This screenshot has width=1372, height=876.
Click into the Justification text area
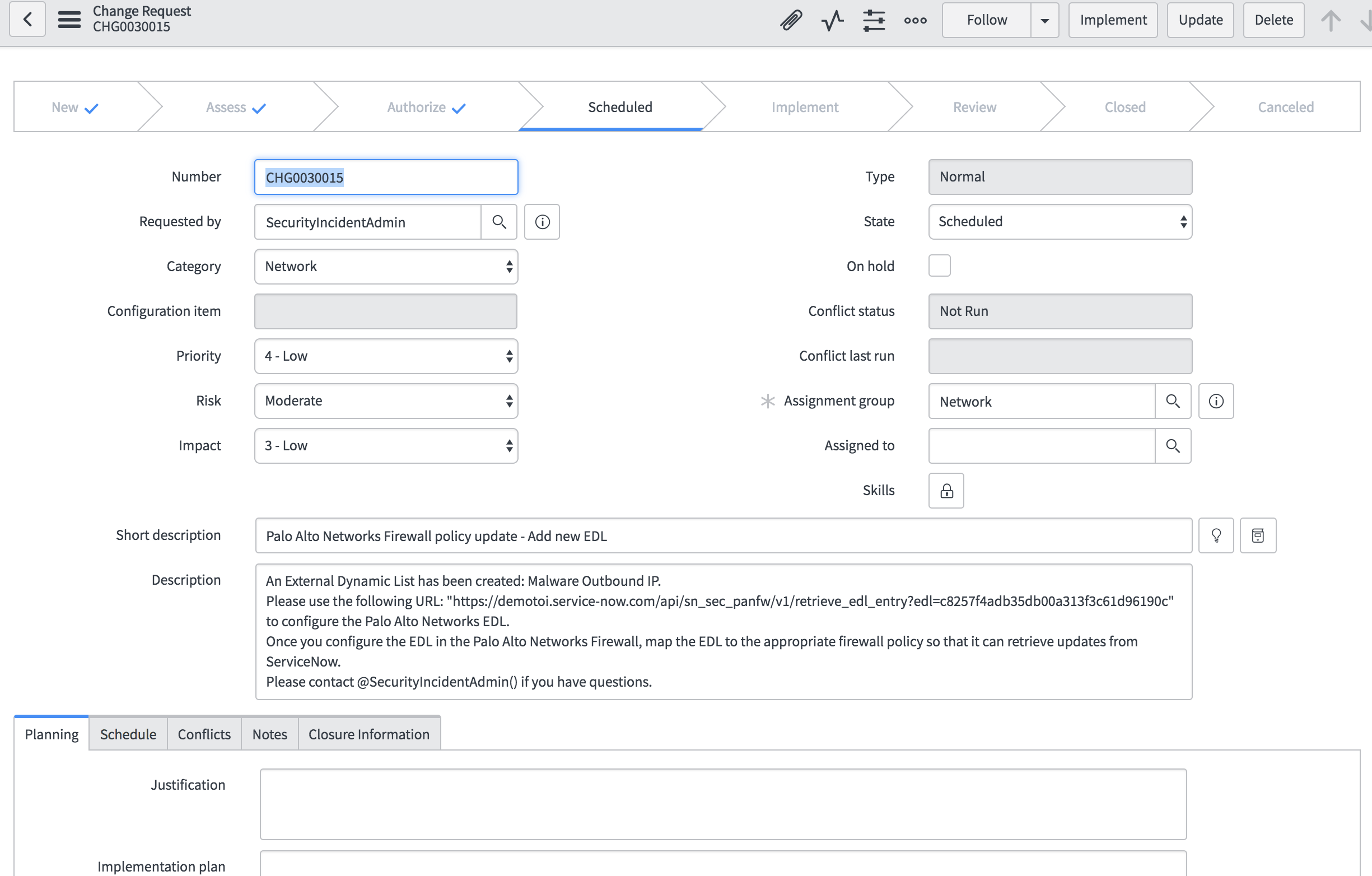tap(723, 804)
